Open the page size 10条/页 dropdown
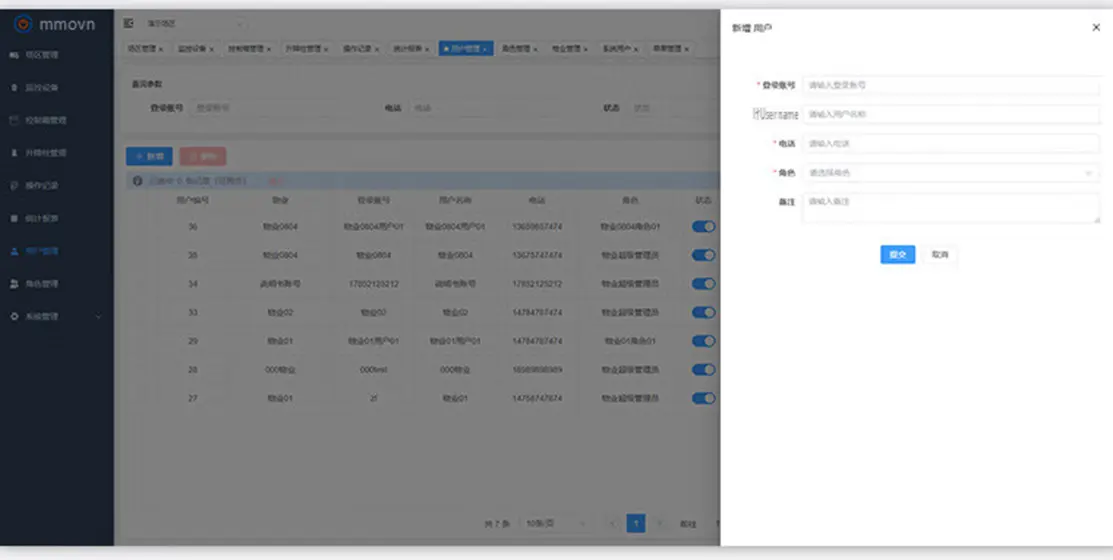The width and height of the screenshot is (1113, 560). [555, 524]
